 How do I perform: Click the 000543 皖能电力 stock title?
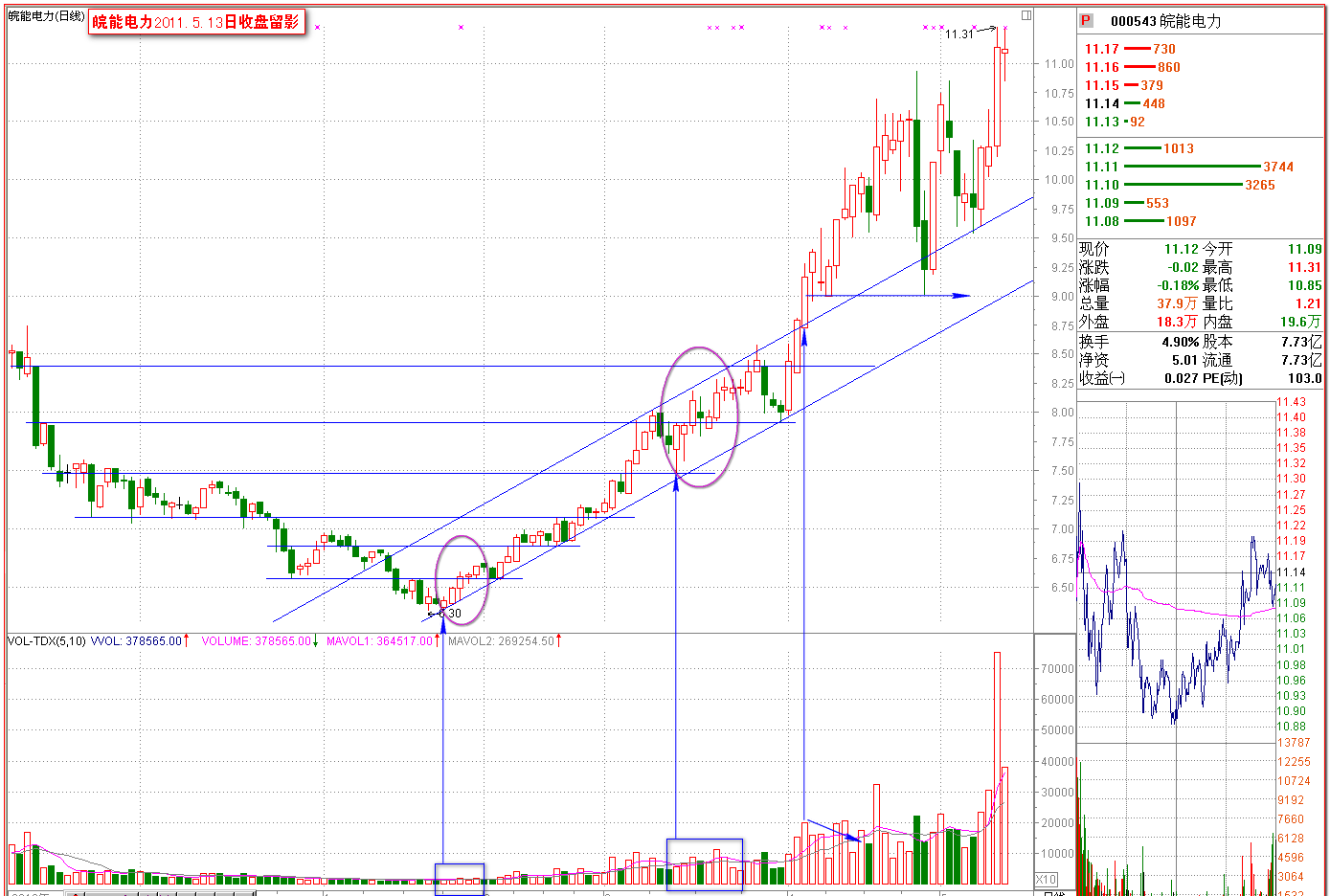1165,21
